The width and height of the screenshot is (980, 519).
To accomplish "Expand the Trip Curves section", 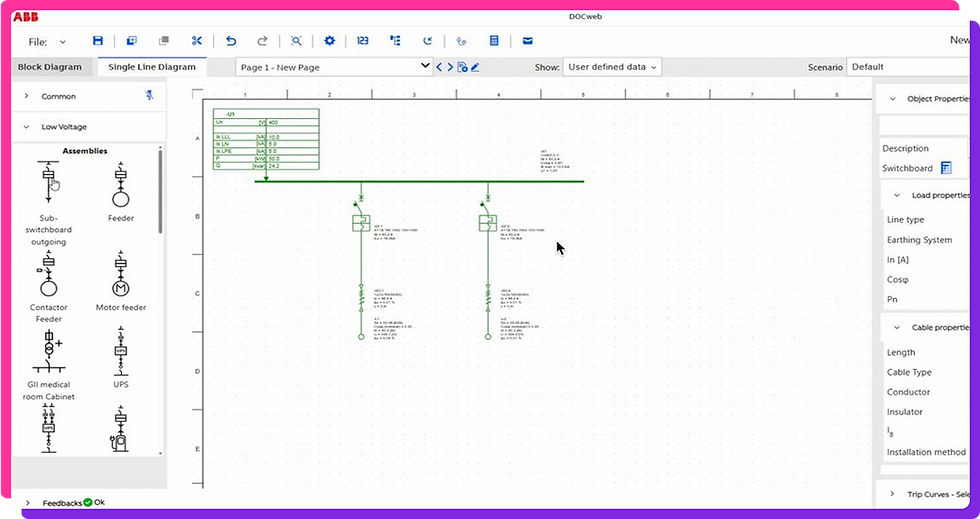I will click(892, 495).
